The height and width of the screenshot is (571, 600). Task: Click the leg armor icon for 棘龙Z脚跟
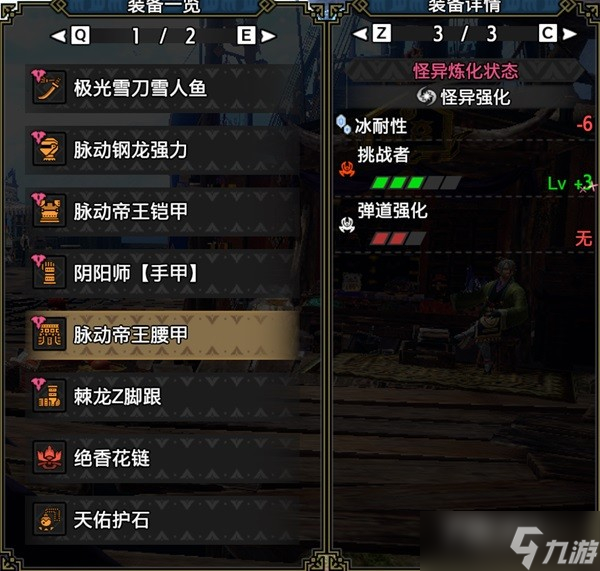point(49,396)
